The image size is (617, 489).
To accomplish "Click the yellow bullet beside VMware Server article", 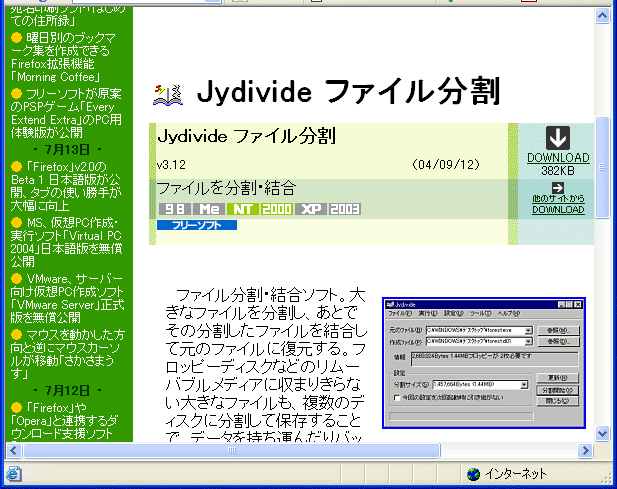I will click(x=17, y=279).
